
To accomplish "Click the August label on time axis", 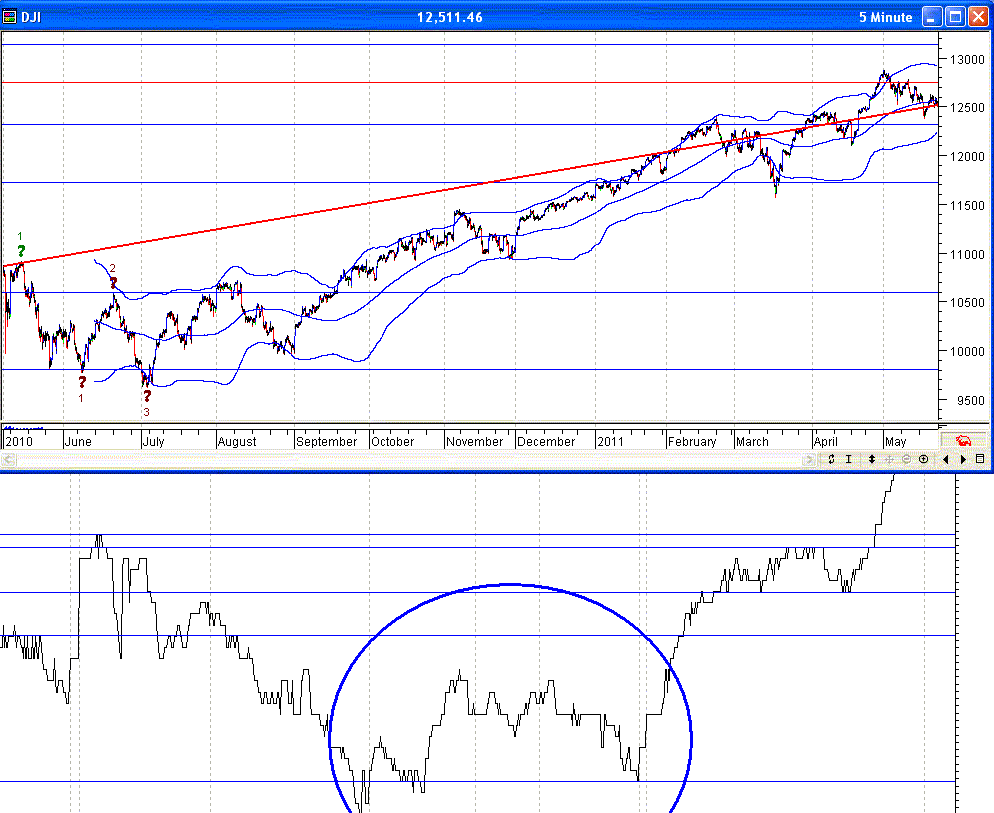I will pyautogui.click(x=237, y=441).
